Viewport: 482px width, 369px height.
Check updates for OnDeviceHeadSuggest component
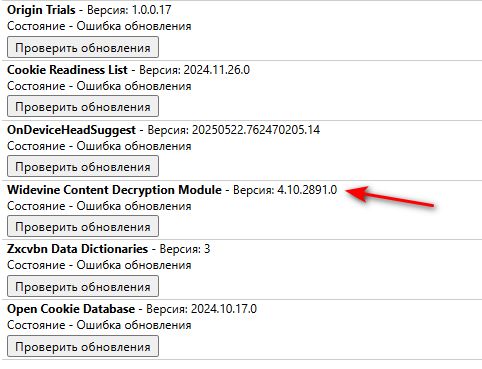(83, 166)
